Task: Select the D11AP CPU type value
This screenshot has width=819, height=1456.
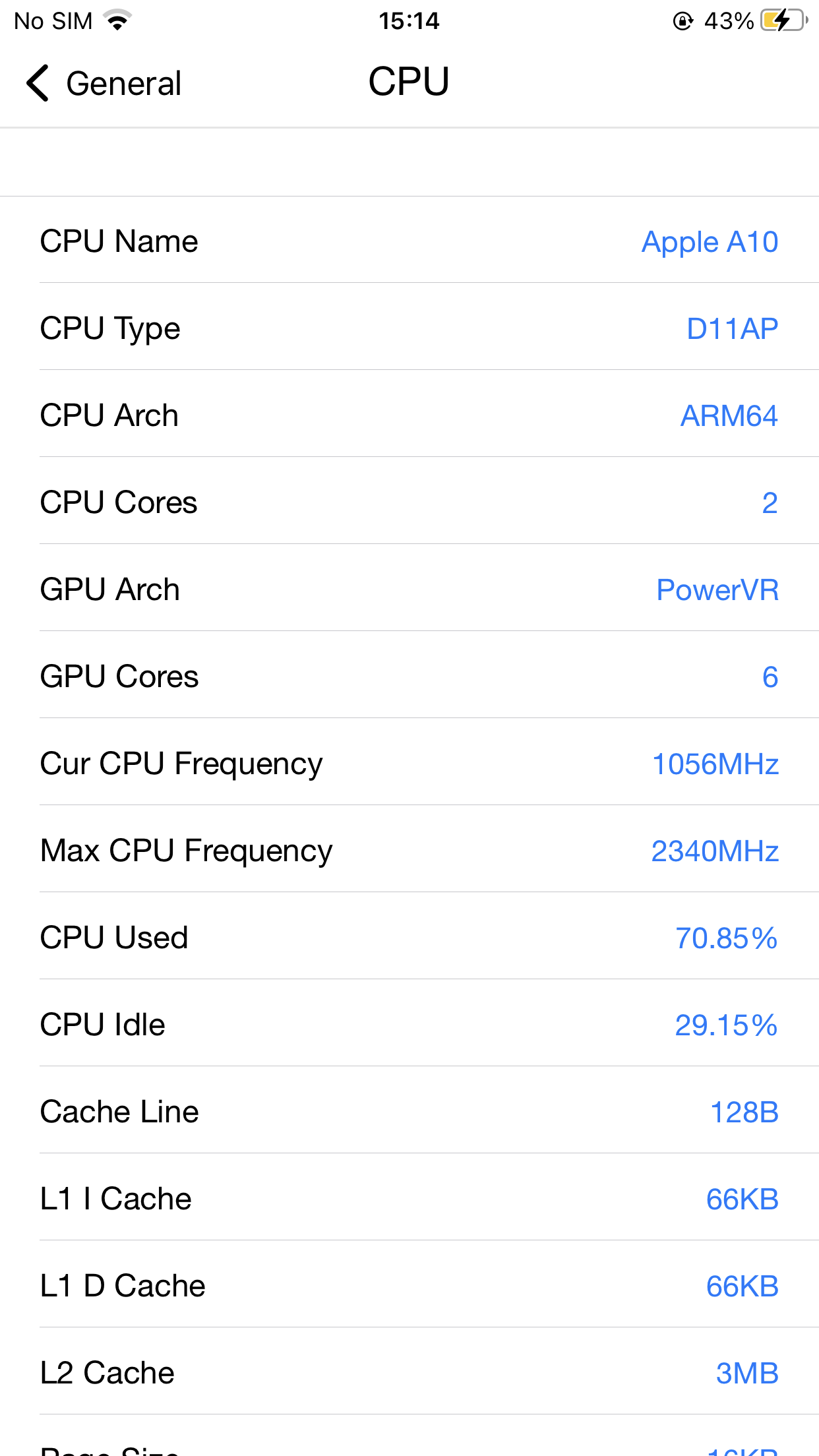Action: click(732, 328)
